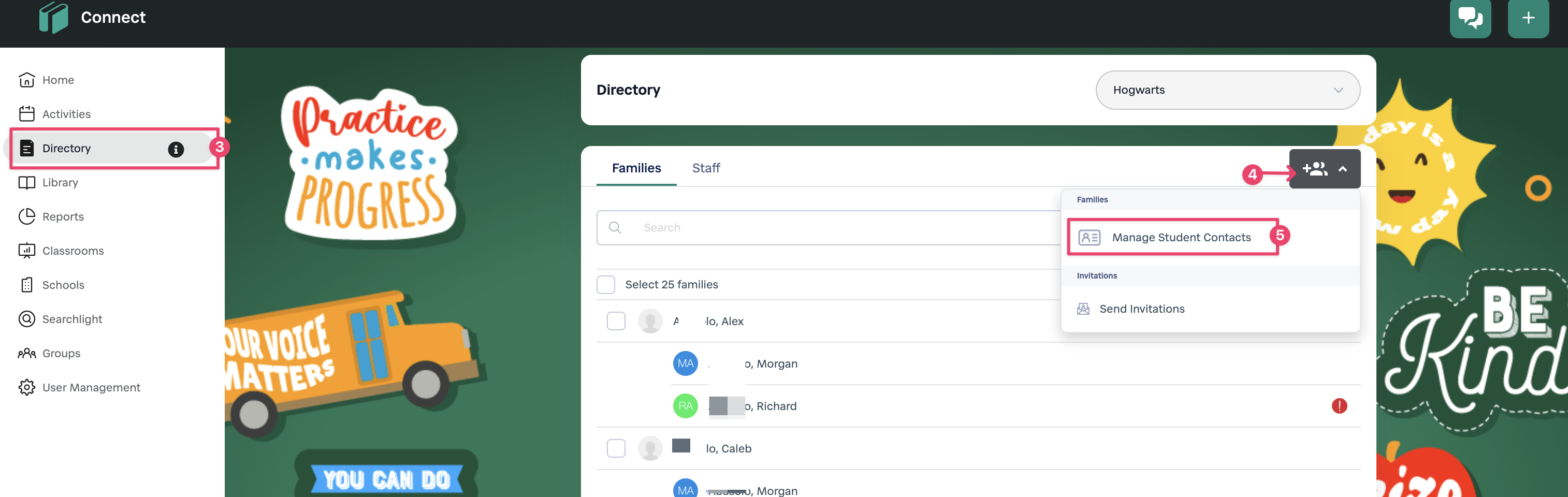Check the box for the Caleb family
This screenshot has width=1568, height=497.
coord(616,448)
